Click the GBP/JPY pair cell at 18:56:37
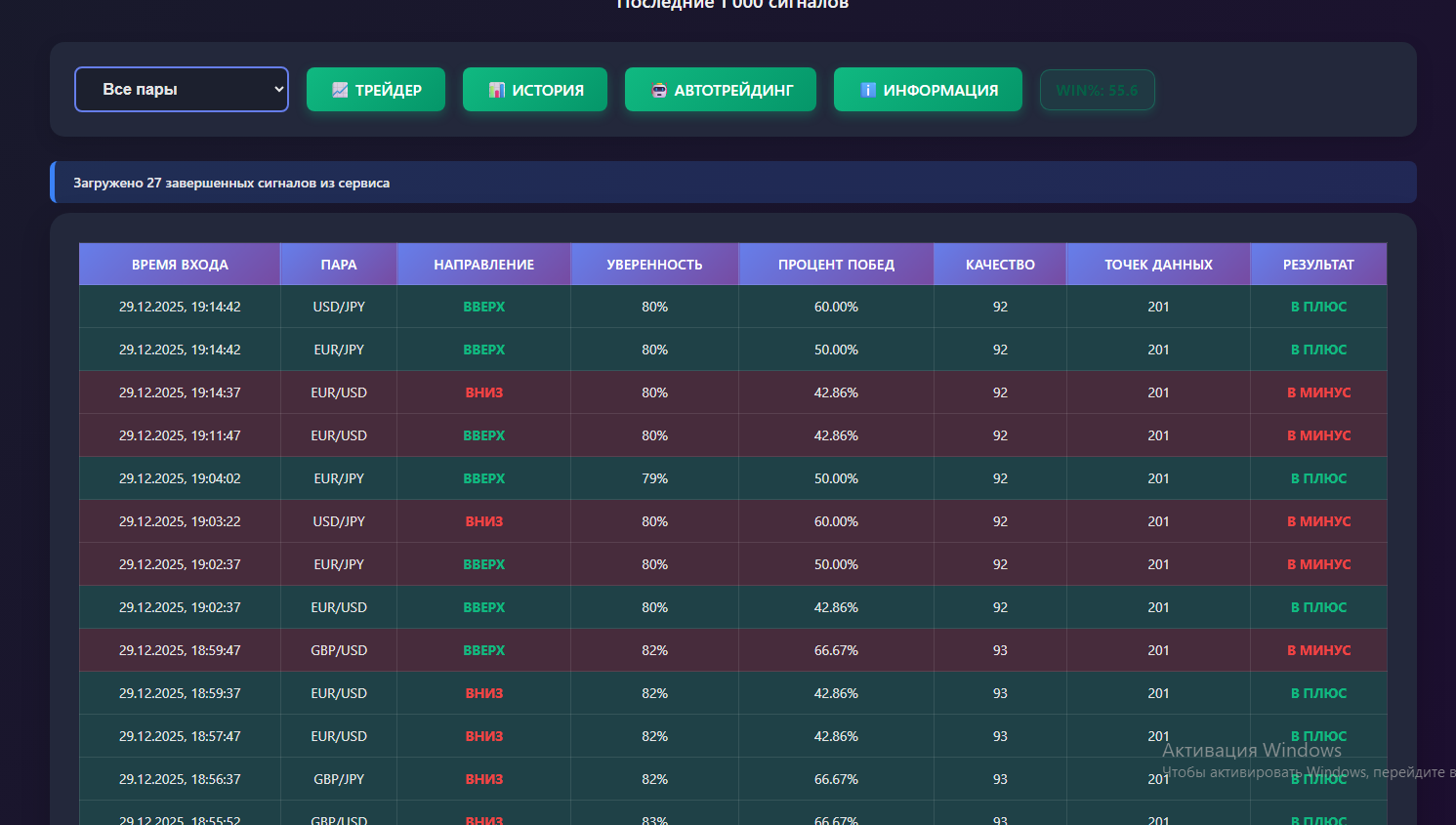This screenshot has width=1456, height=825. 339,779
